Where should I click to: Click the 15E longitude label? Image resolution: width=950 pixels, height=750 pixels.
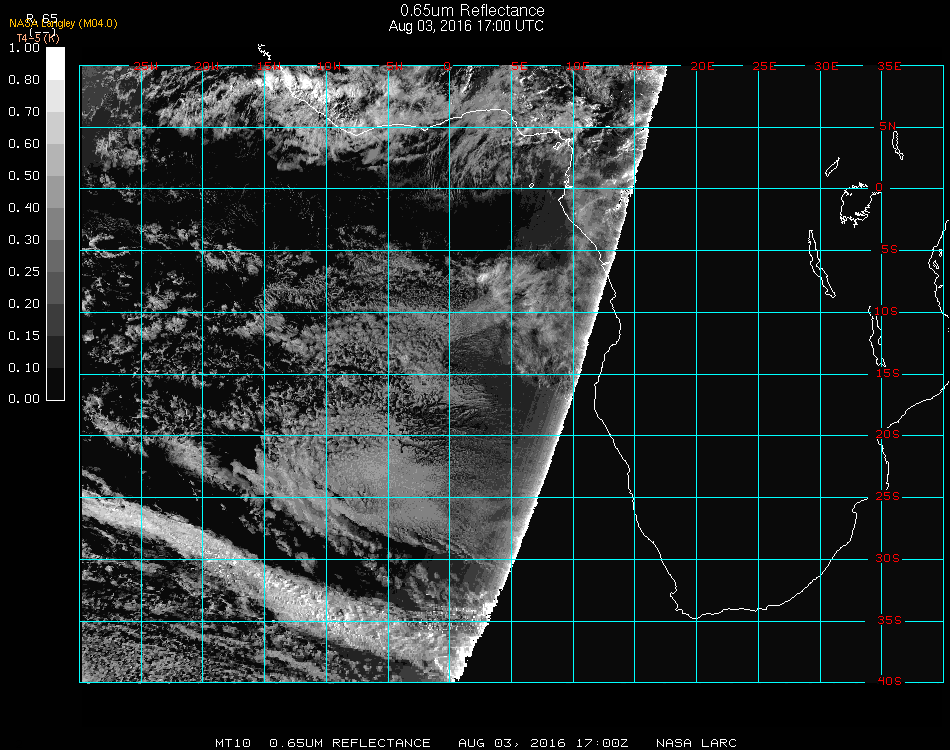(x=640, y=66)
